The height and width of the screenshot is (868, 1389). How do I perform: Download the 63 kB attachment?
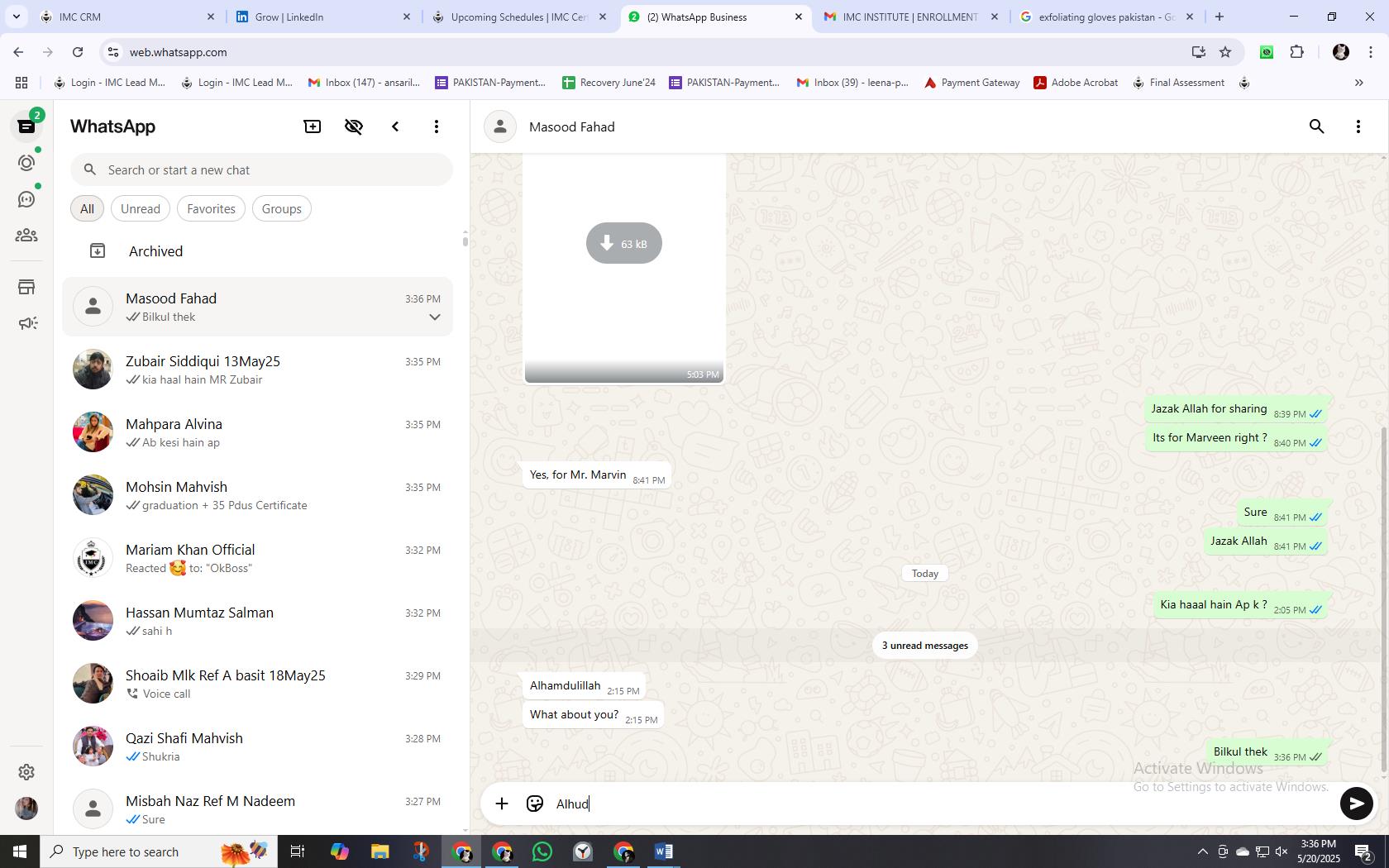[x=624, y=243]
